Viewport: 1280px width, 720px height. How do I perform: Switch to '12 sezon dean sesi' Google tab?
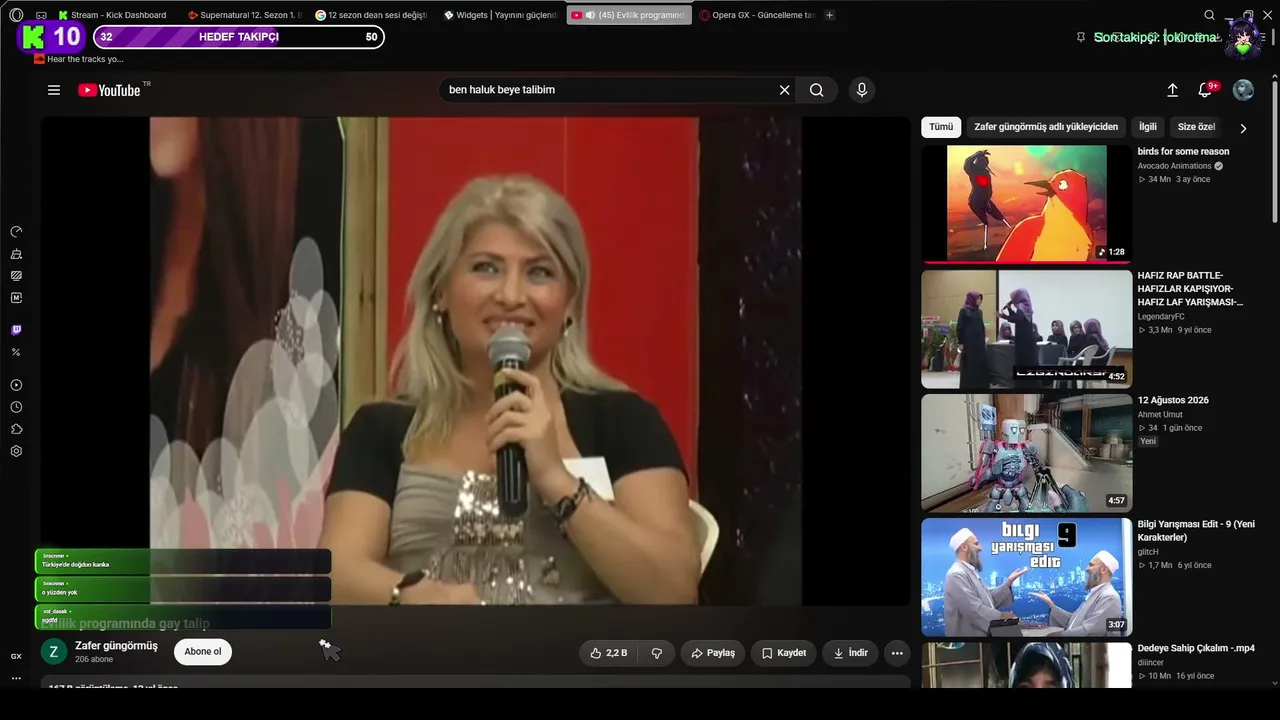click(372, 15)
